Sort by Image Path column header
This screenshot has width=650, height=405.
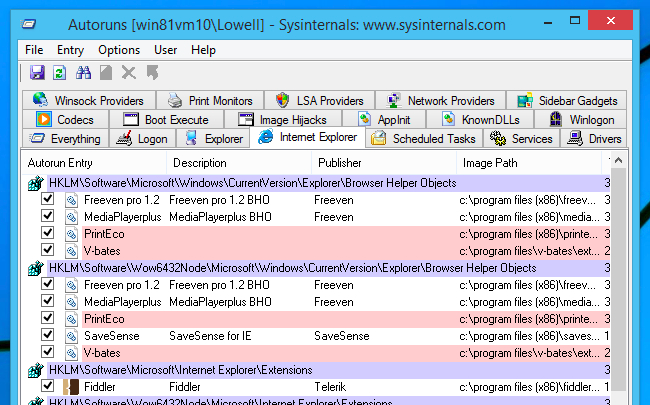coord(529,163)
